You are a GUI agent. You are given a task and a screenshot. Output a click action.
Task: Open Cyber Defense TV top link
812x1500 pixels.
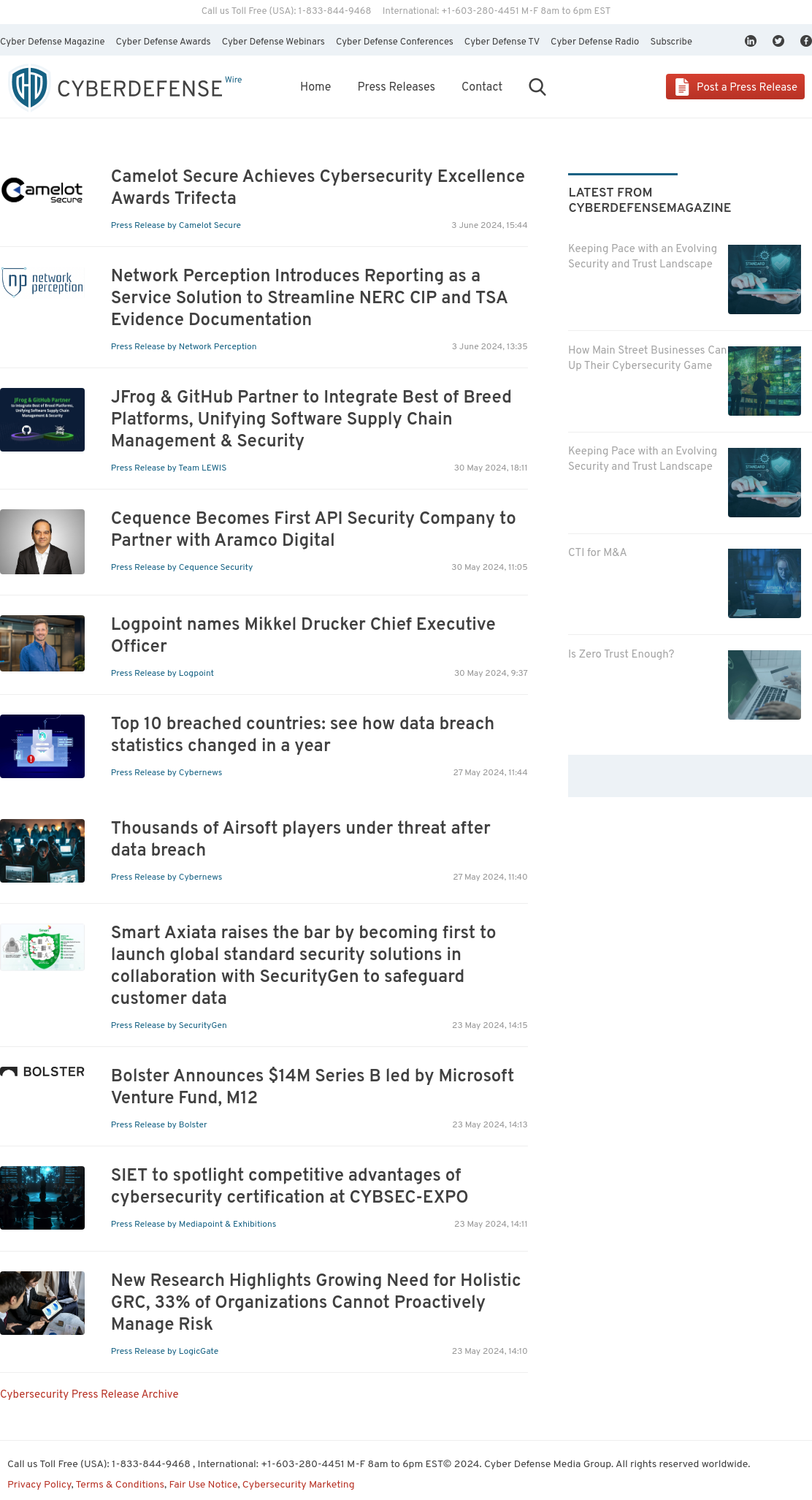point(502,42)
